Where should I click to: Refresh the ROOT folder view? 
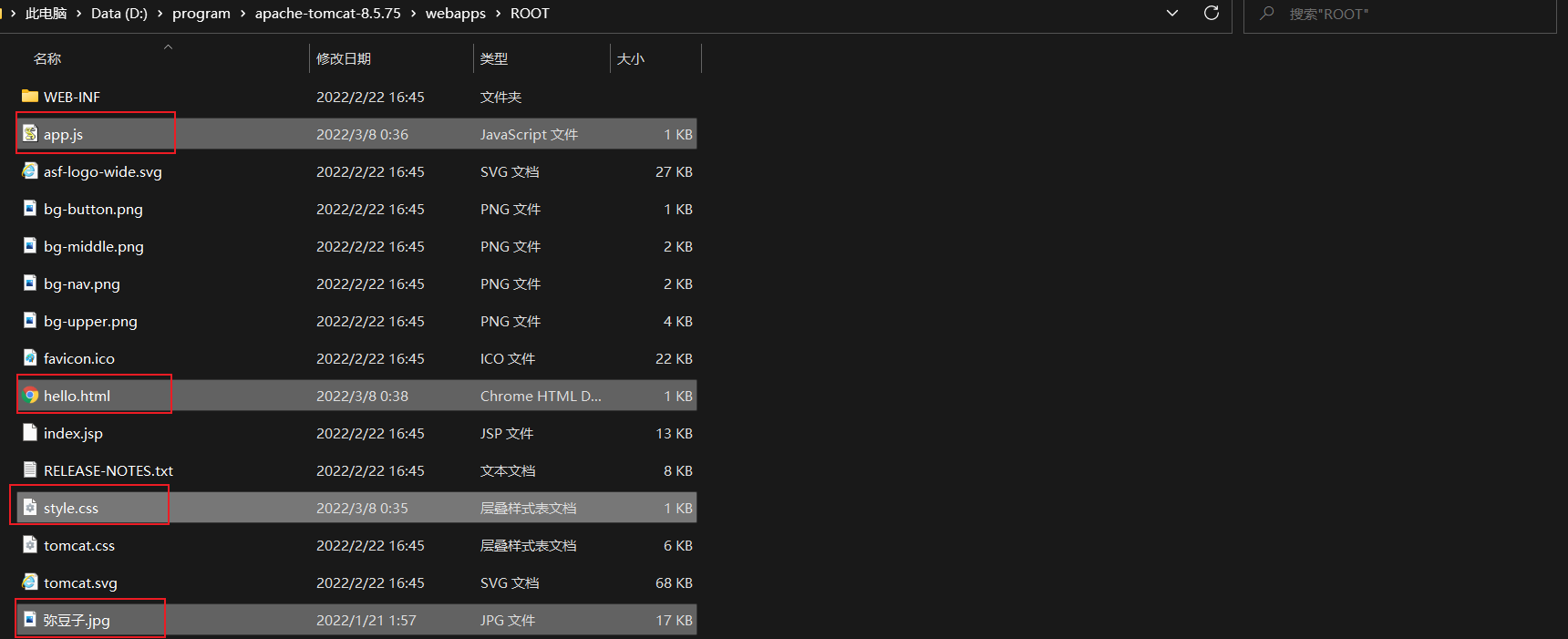[1211, 13]
